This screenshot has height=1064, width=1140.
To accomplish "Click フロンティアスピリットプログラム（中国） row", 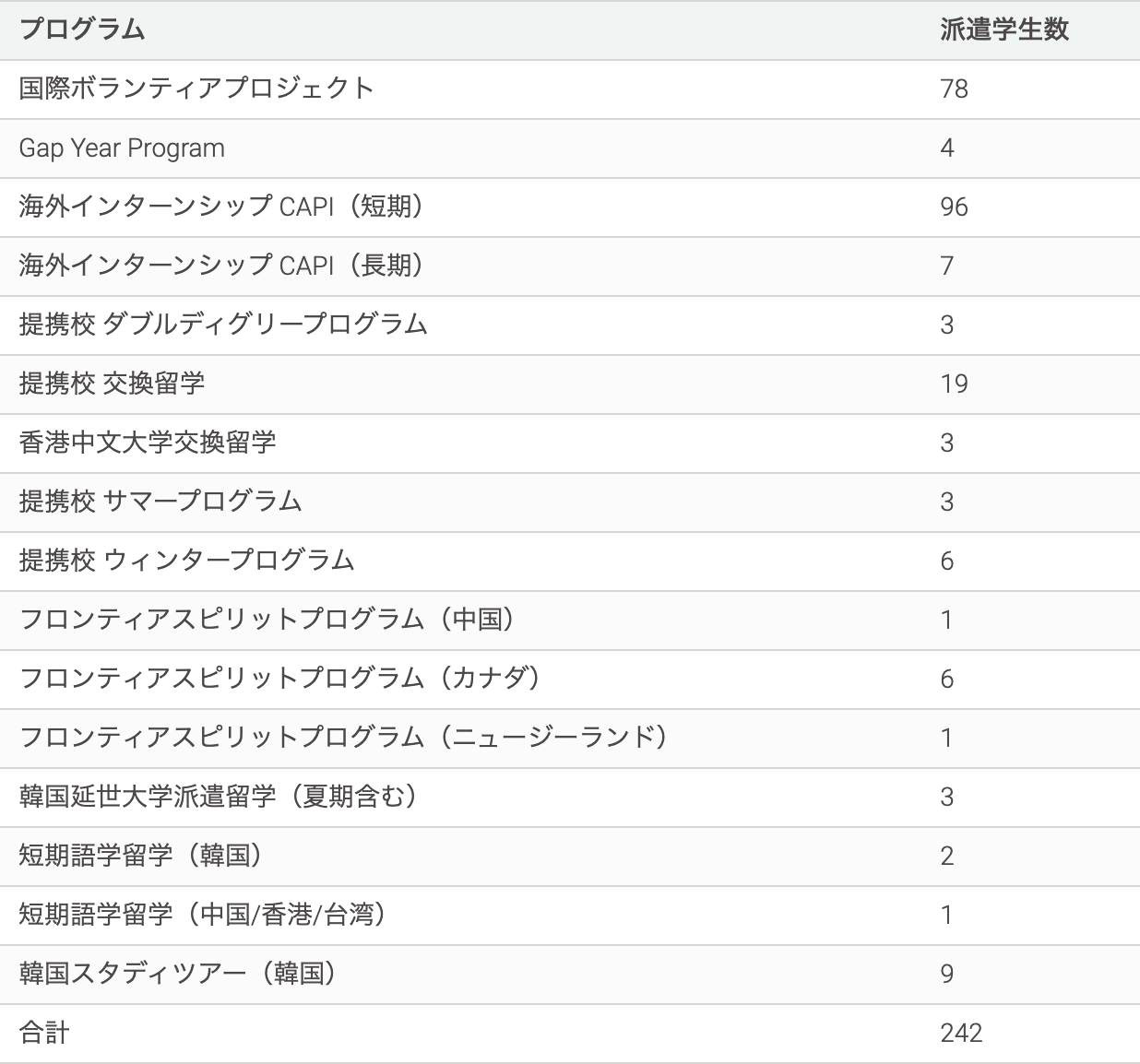I will point(267,620).
